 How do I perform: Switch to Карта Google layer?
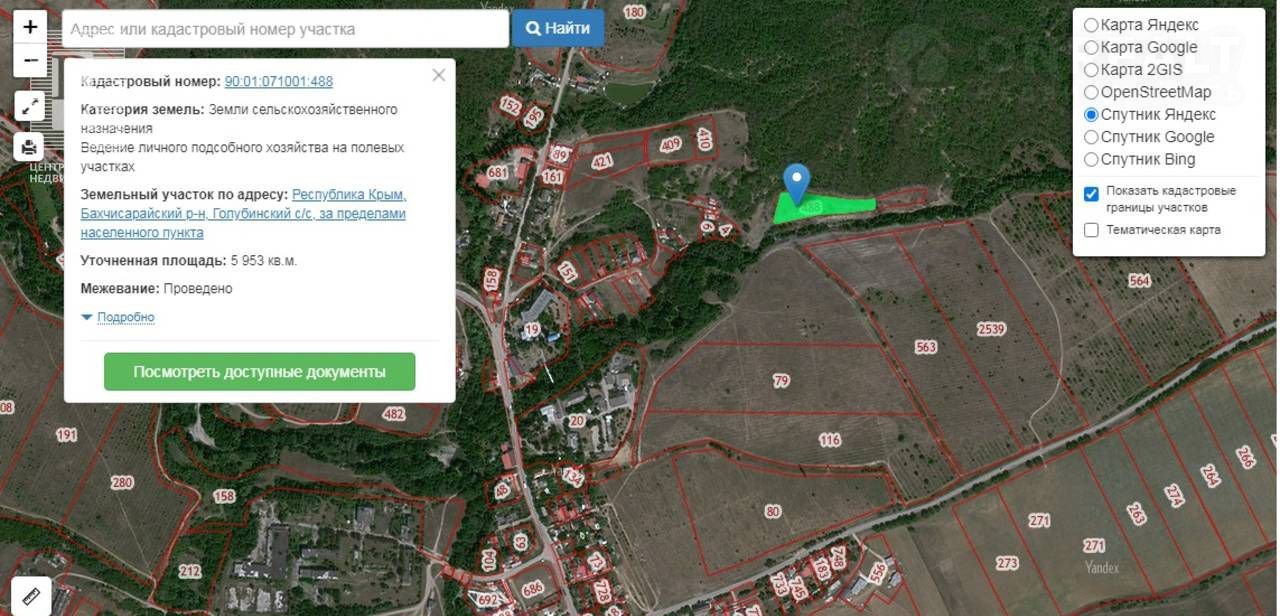[x=1091, y=47]
